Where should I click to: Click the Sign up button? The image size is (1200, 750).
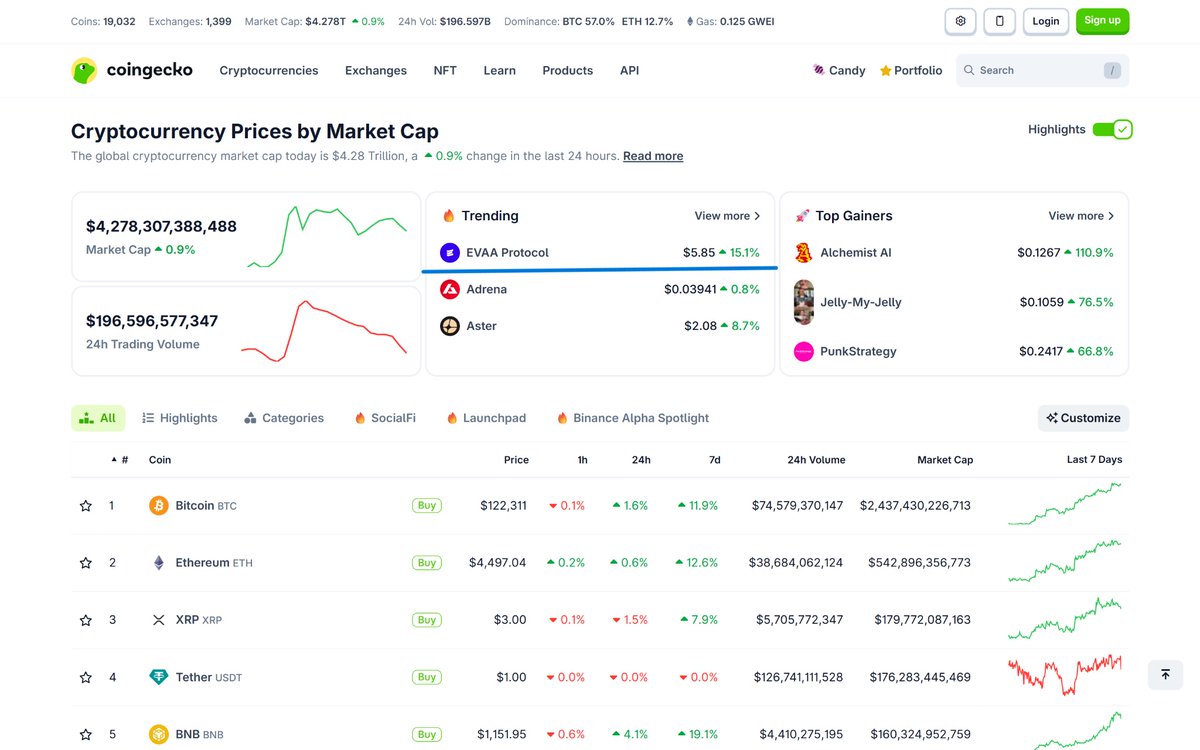point(1102,21)
